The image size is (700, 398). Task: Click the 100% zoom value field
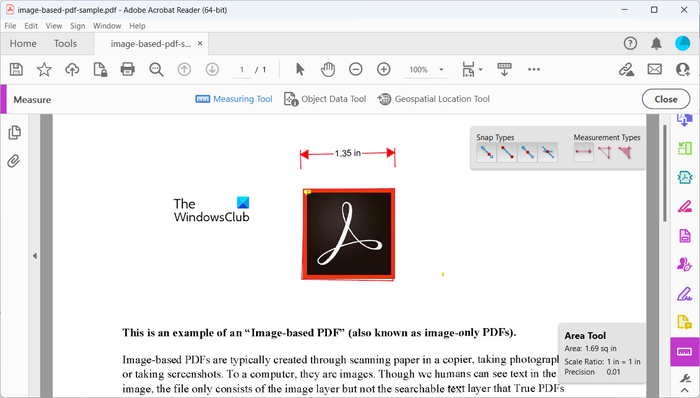(419, 70)
